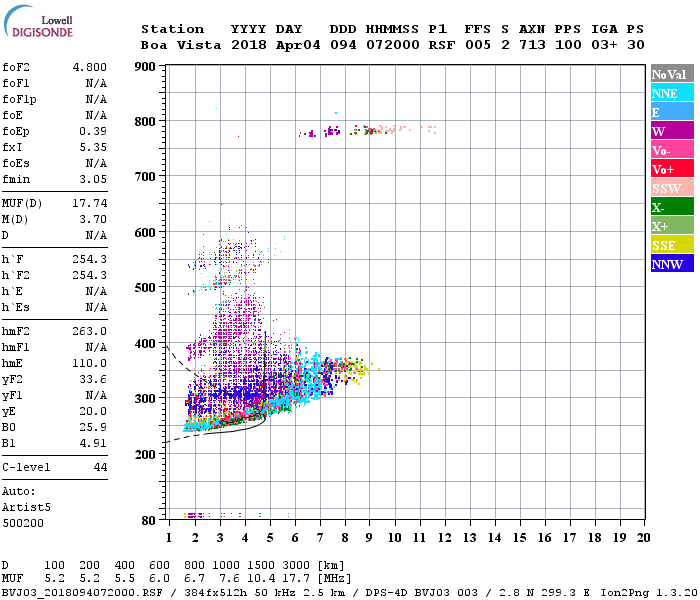Click the fmin value 3.05
The width and height of the screenshot is (700, 600).
(x=93, y=179)
